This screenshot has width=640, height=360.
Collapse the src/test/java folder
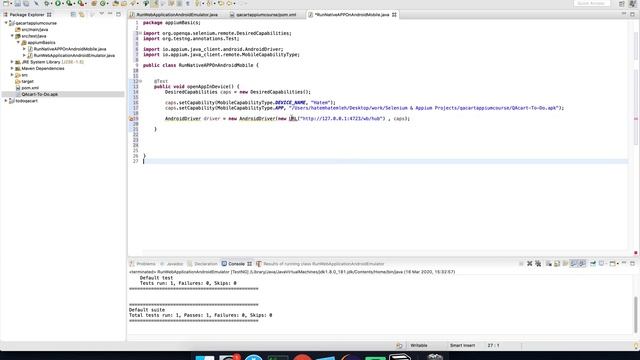tap(12, 36)
